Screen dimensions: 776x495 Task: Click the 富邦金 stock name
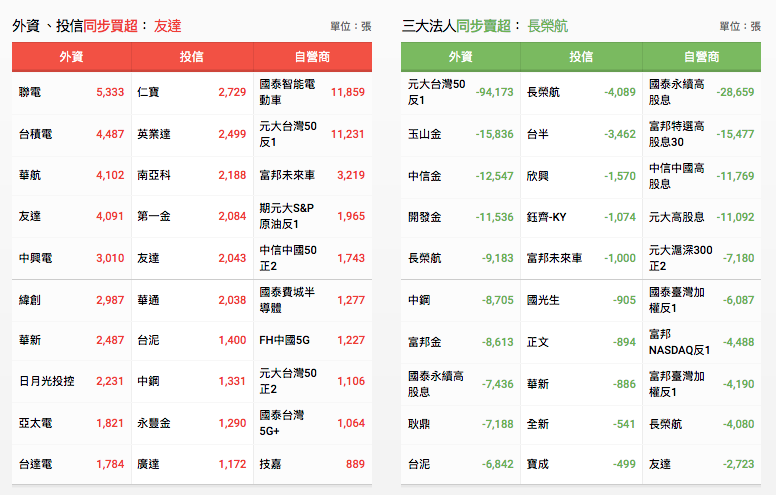(x=425, y=342)
